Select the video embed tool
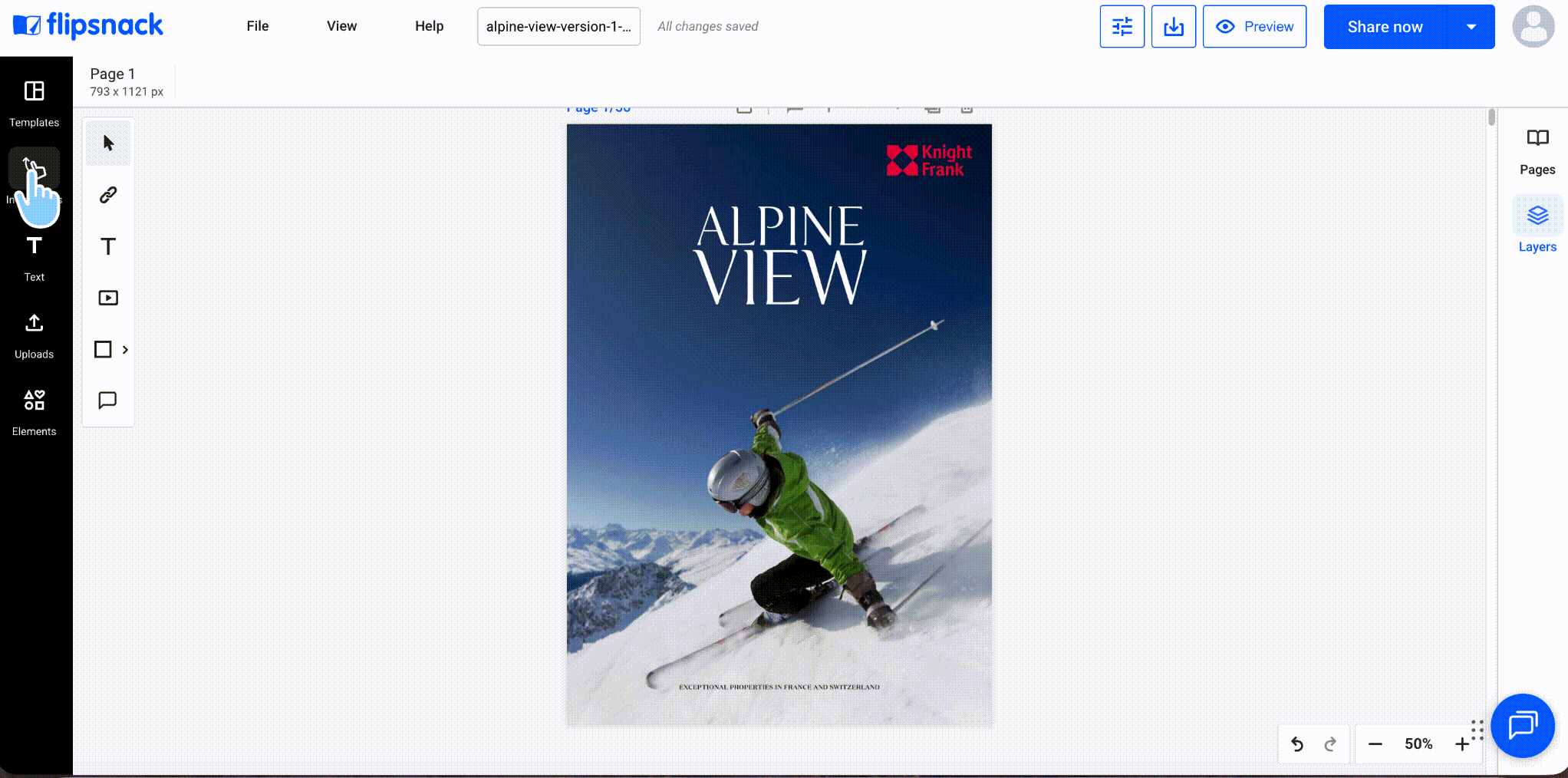1568x778 pixels. pos(108,298)
